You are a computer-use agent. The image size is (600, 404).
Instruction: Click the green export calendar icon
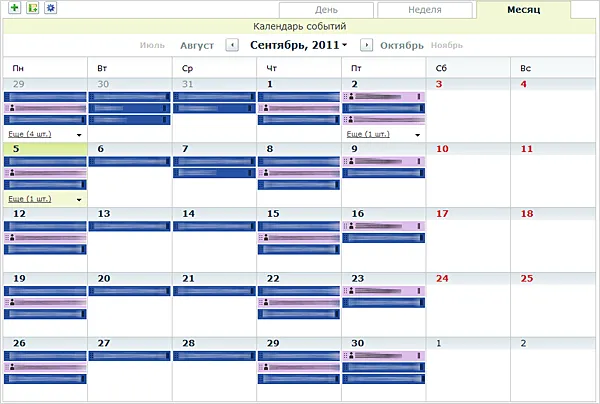(32, 8)
